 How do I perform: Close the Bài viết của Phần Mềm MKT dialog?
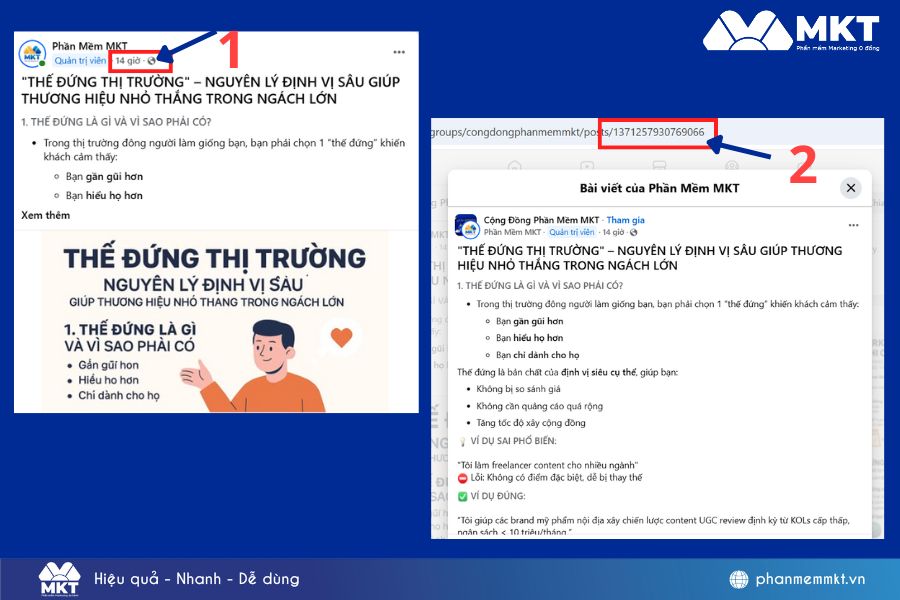[x=851, y=188]
